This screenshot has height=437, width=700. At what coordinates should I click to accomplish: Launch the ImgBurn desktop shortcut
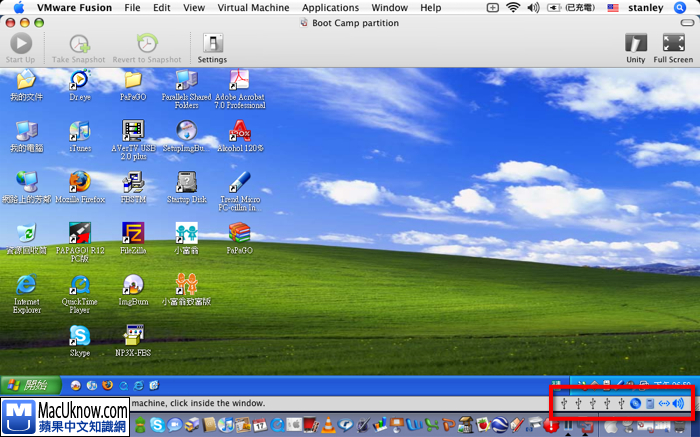(x=133, y=285)
